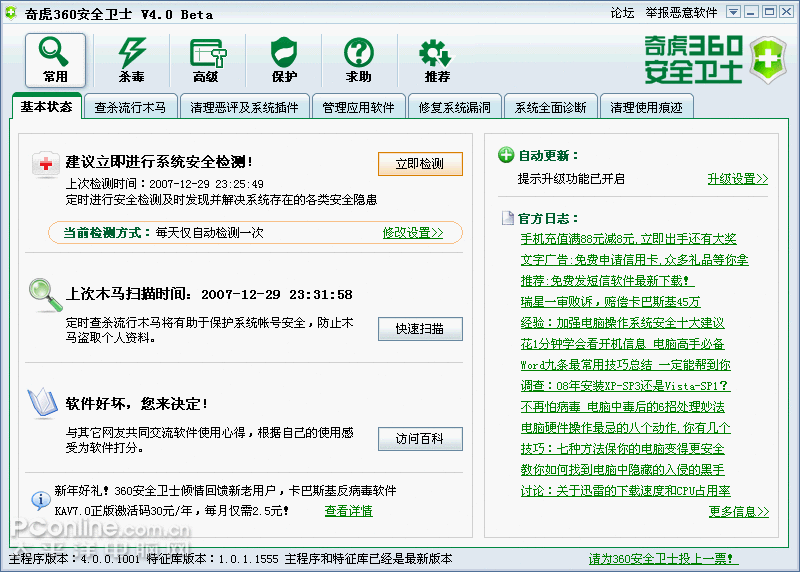The height and width of the screenshot is (572, 800).
Task: Click the 访问百科 button
Action: [420, 438]
